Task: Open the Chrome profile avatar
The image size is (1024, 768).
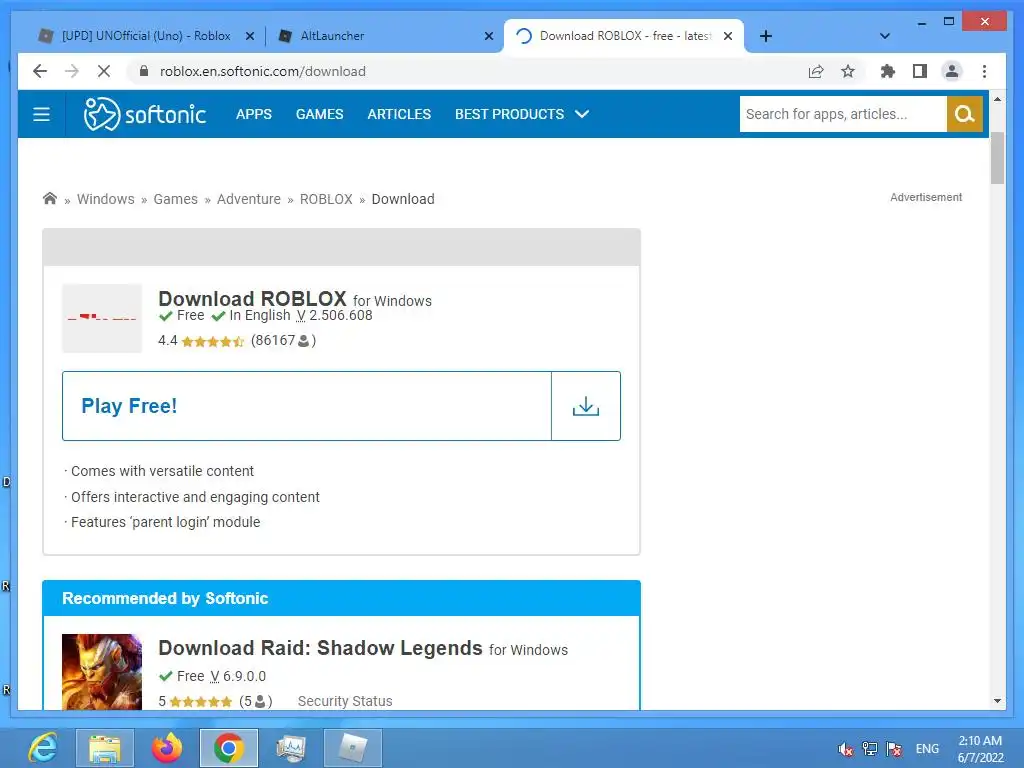Action: [952, 71]
